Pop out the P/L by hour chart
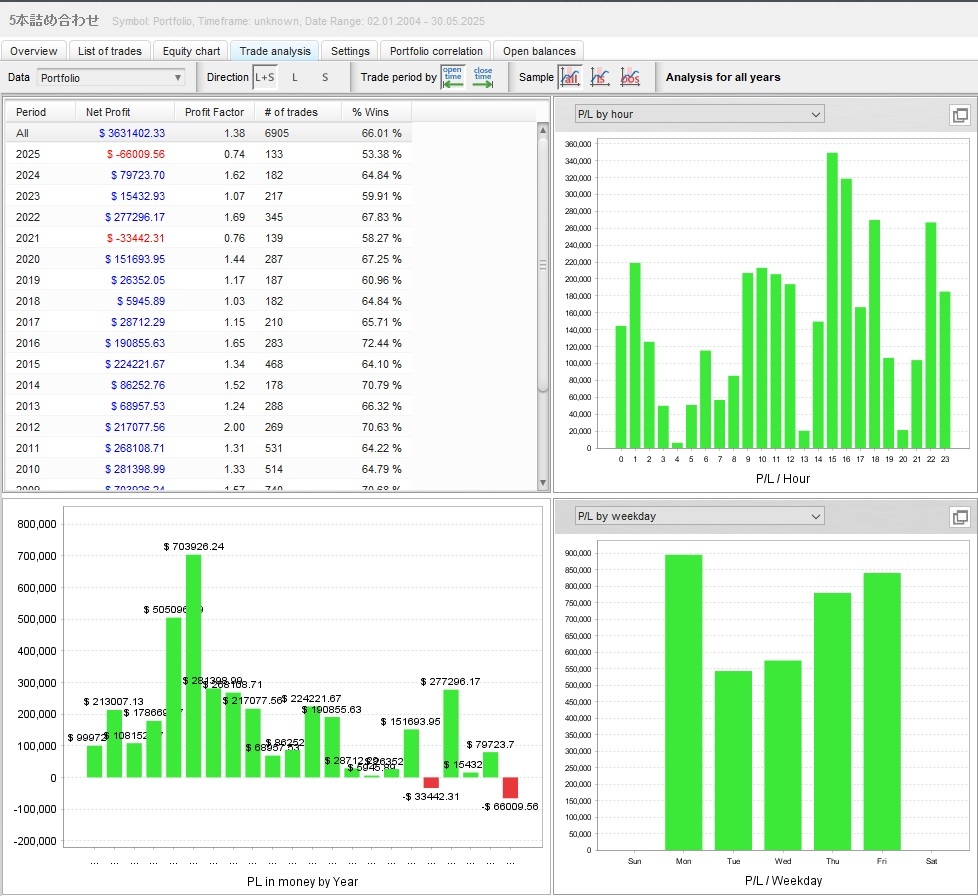The width and height of the screenshot is (978, 896). pyautogui.click(x=959, y=115)
